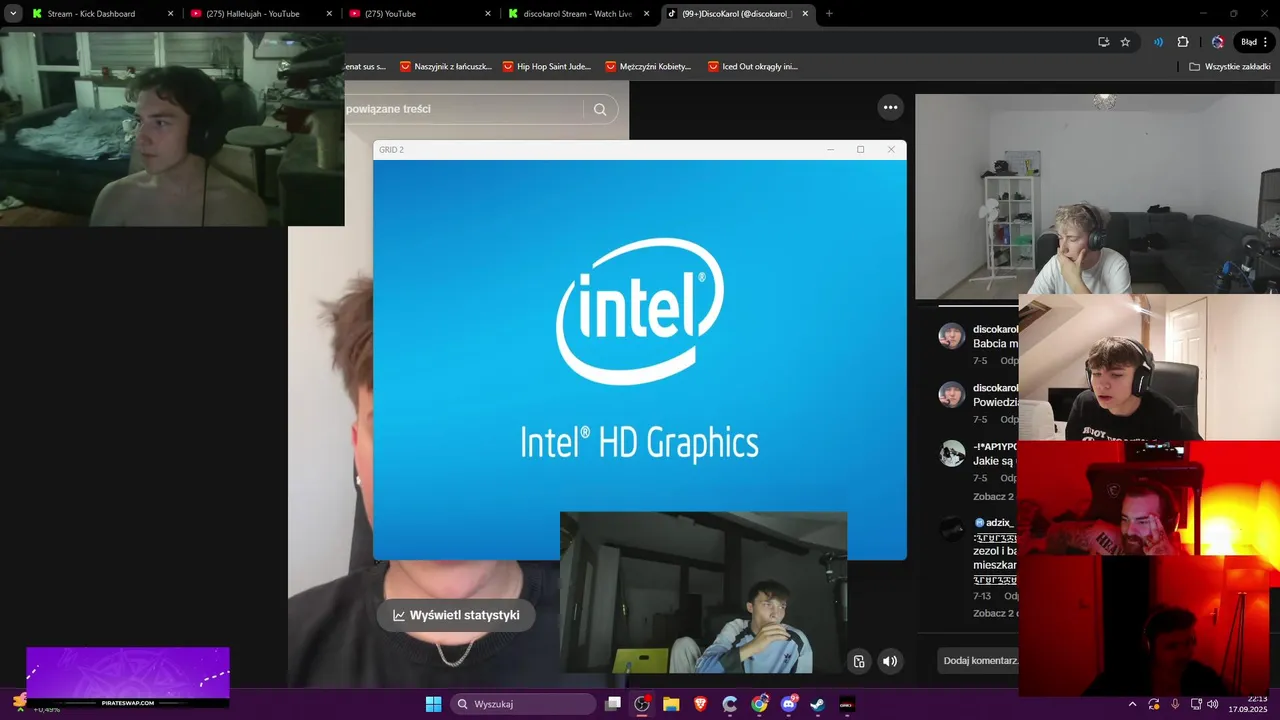Screen dimensions: 1280x720
Task: Open the avatar next to Powiedzia comment
Action: (951, 394)
